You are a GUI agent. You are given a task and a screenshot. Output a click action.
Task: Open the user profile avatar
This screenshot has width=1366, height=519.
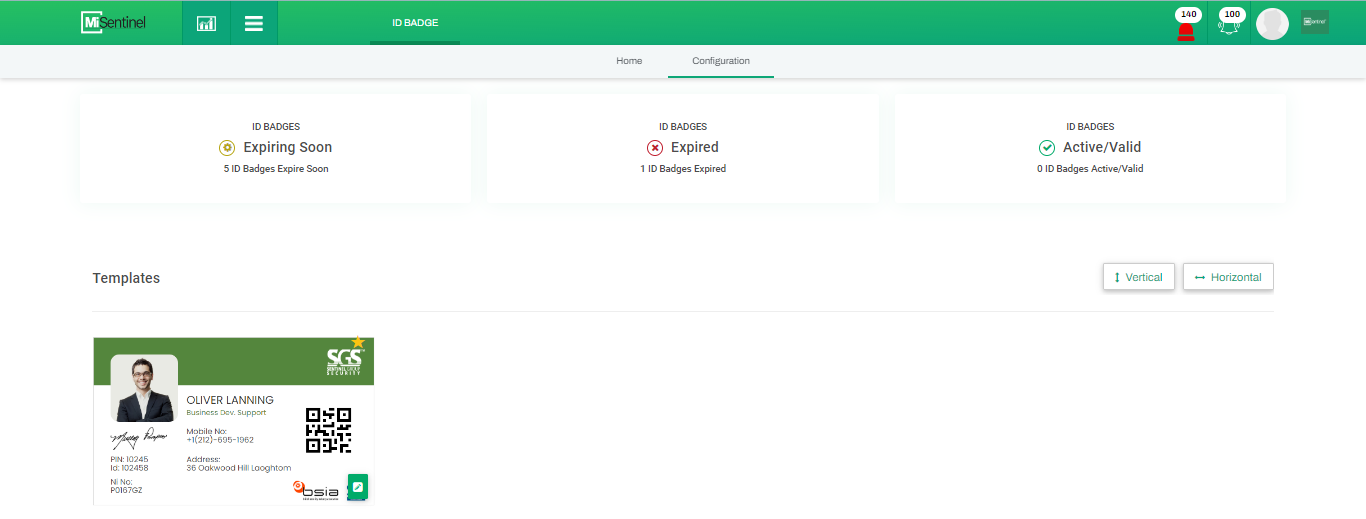pyautogui.click(x=1272, y=24)
